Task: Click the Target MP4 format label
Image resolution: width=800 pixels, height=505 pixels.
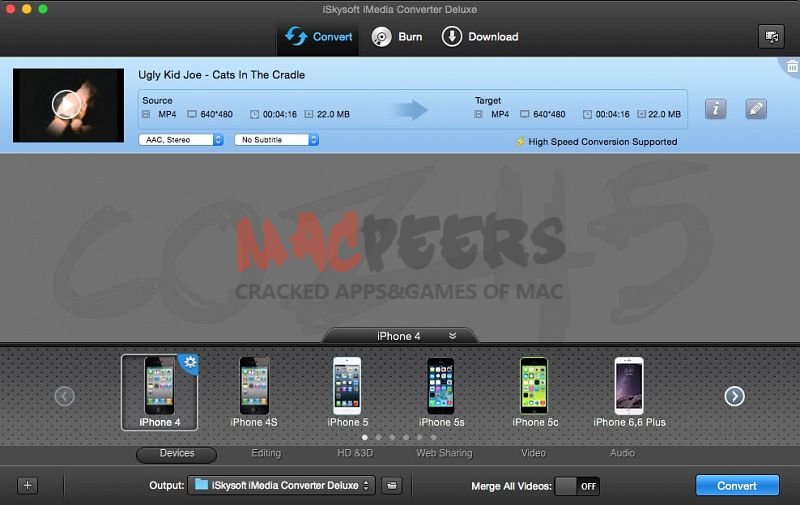Action: pyautogui.click(x=499, y=114)
